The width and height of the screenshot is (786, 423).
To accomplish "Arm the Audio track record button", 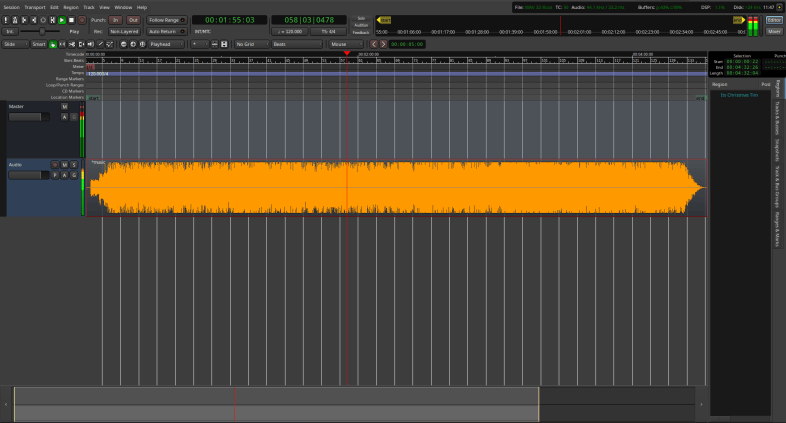I will coord(54,164).
